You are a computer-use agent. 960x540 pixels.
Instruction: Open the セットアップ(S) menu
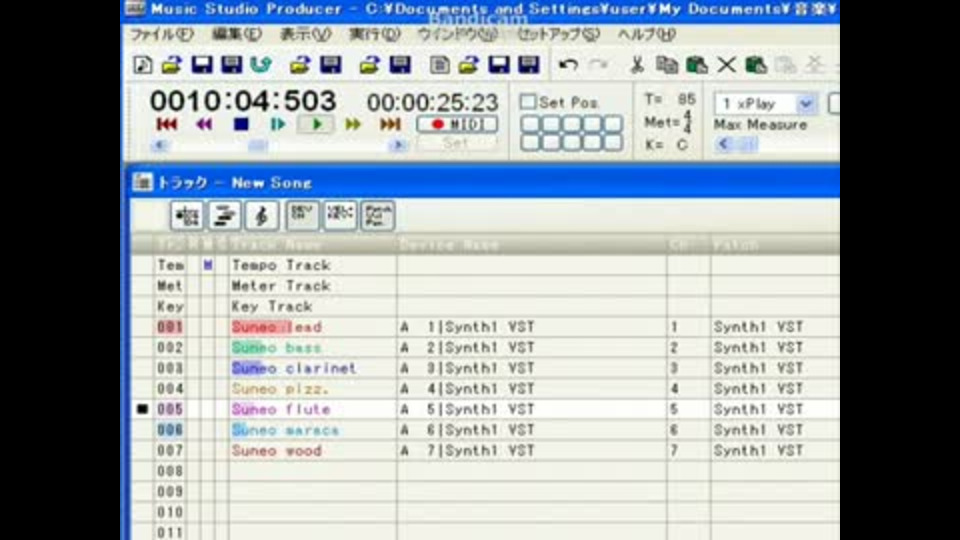pyautogui.click(x=558, y=34)
